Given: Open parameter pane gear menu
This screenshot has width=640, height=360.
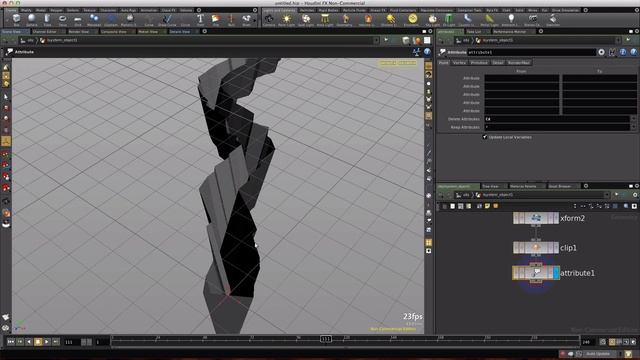Looking at the screenshot, I should coord(601,52).
